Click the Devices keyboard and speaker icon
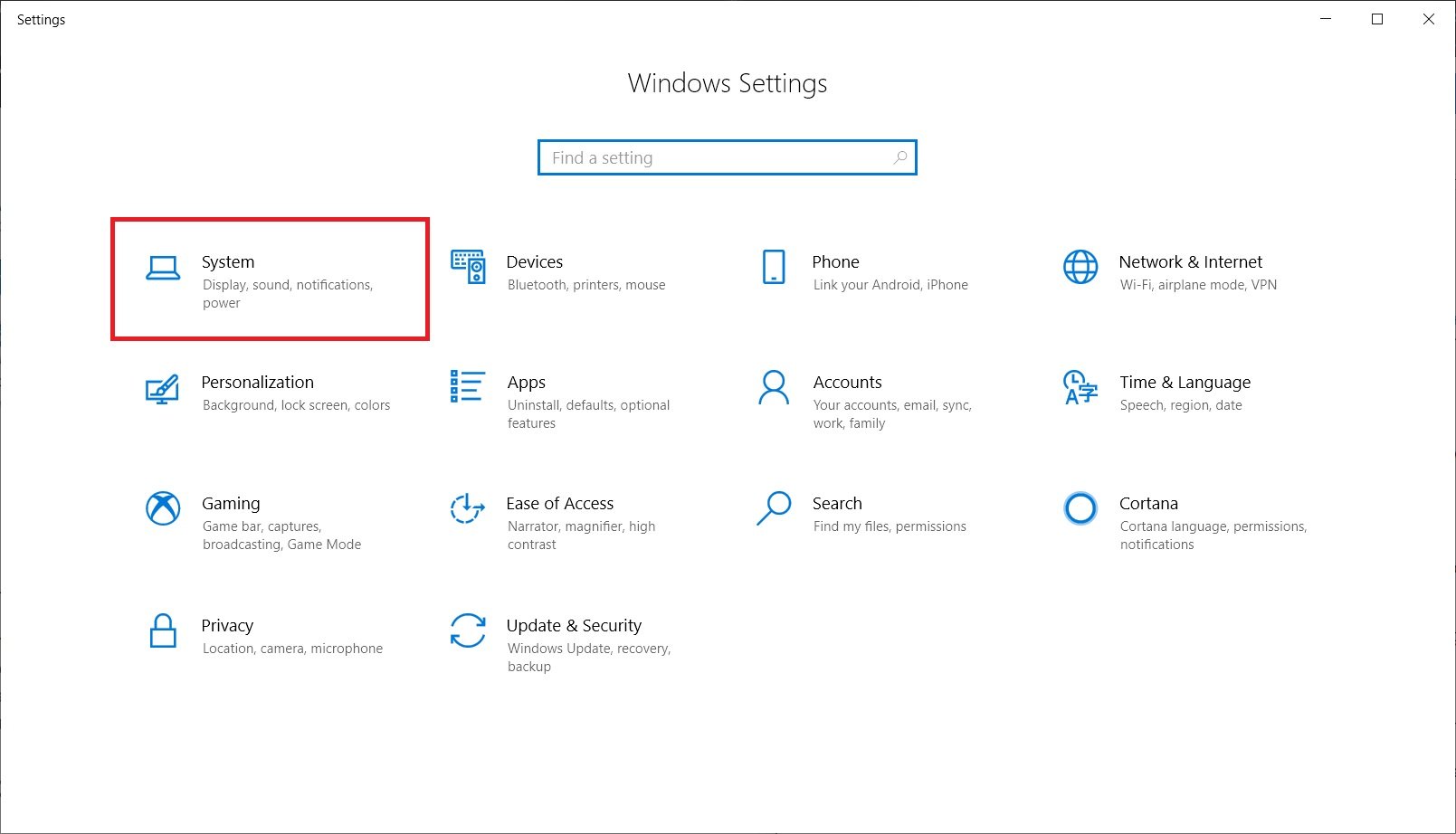 468,267
